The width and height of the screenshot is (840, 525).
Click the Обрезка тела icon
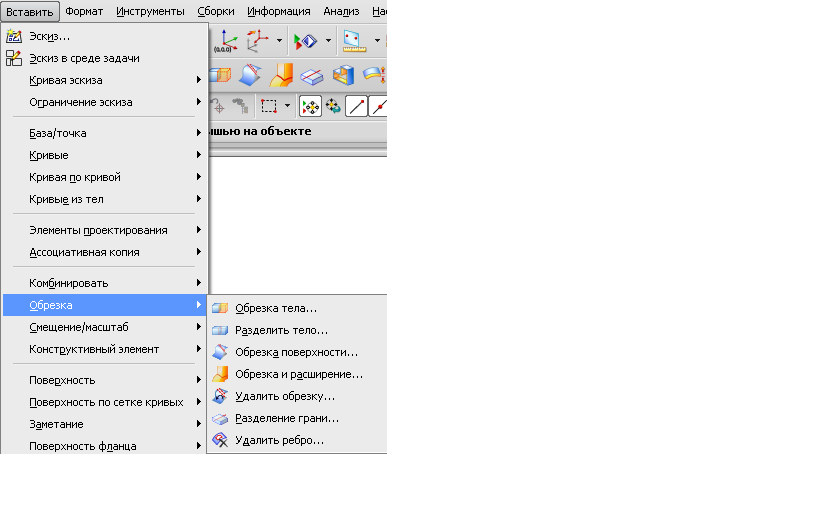click(220, 308)
